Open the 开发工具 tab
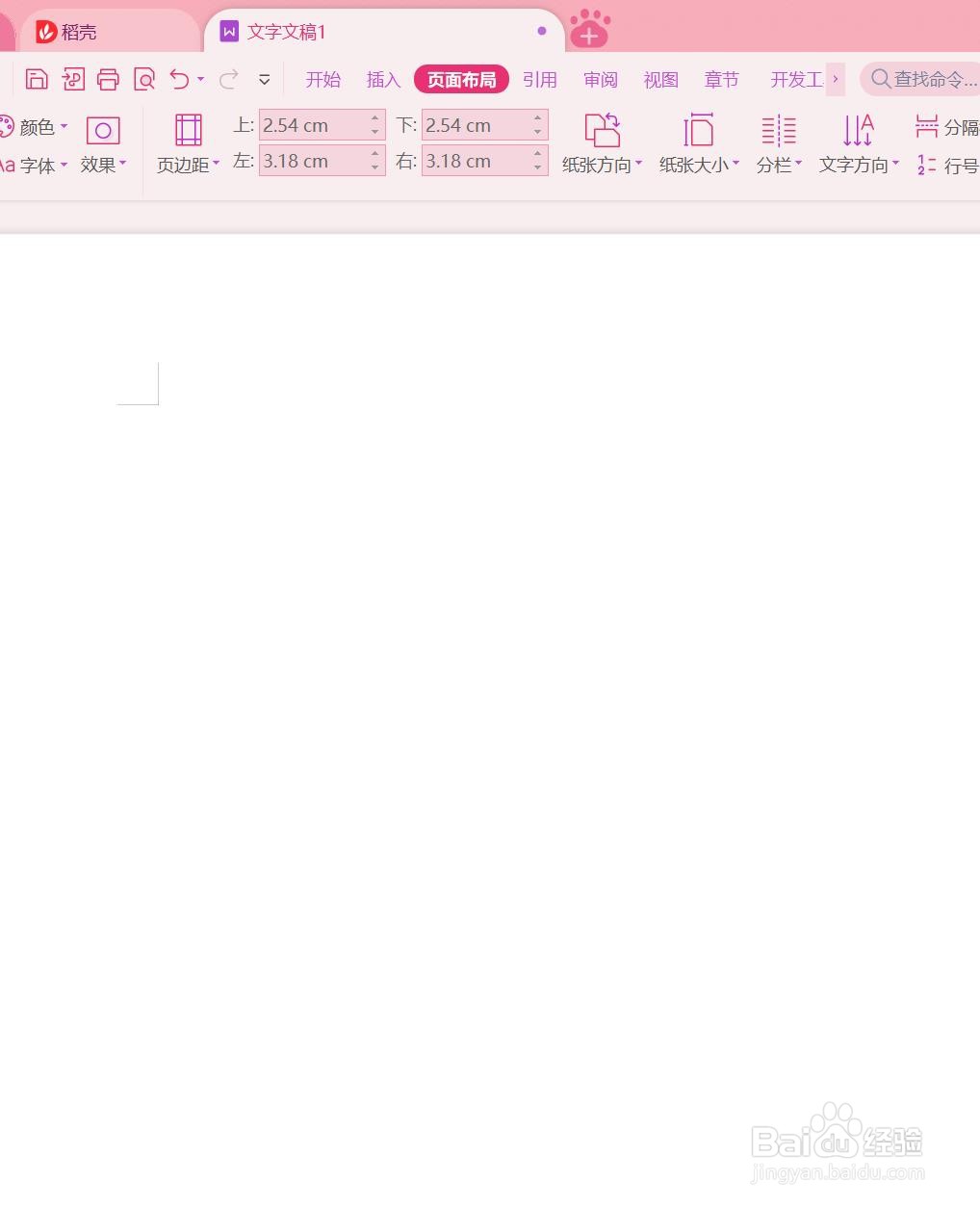 point(796,80)
